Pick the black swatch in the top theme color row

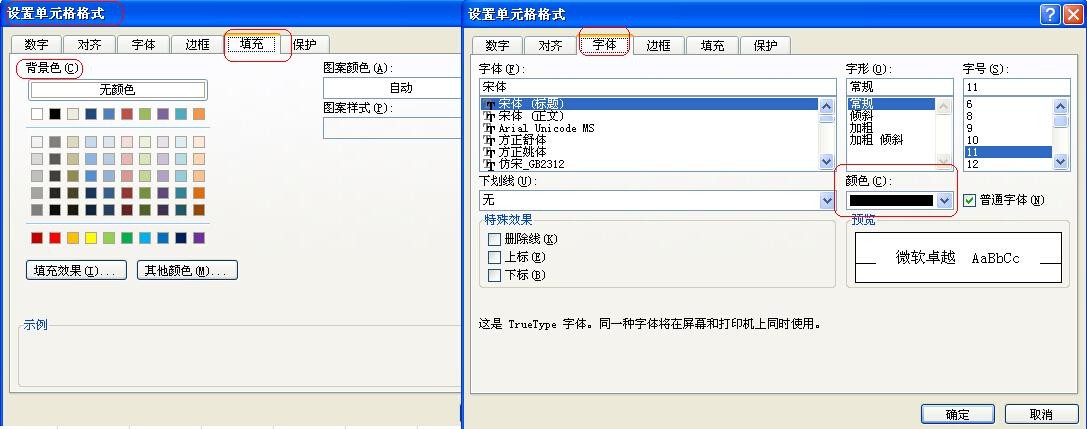(55, 114)
